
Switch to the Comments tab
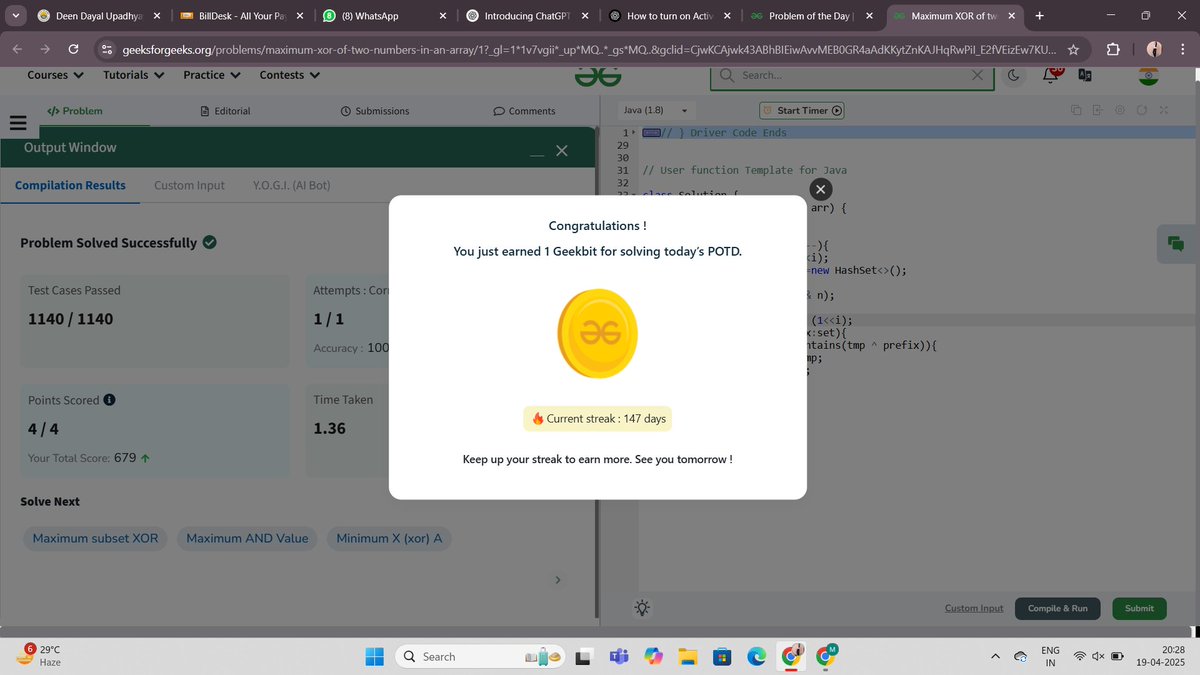[x=525, y=111]
